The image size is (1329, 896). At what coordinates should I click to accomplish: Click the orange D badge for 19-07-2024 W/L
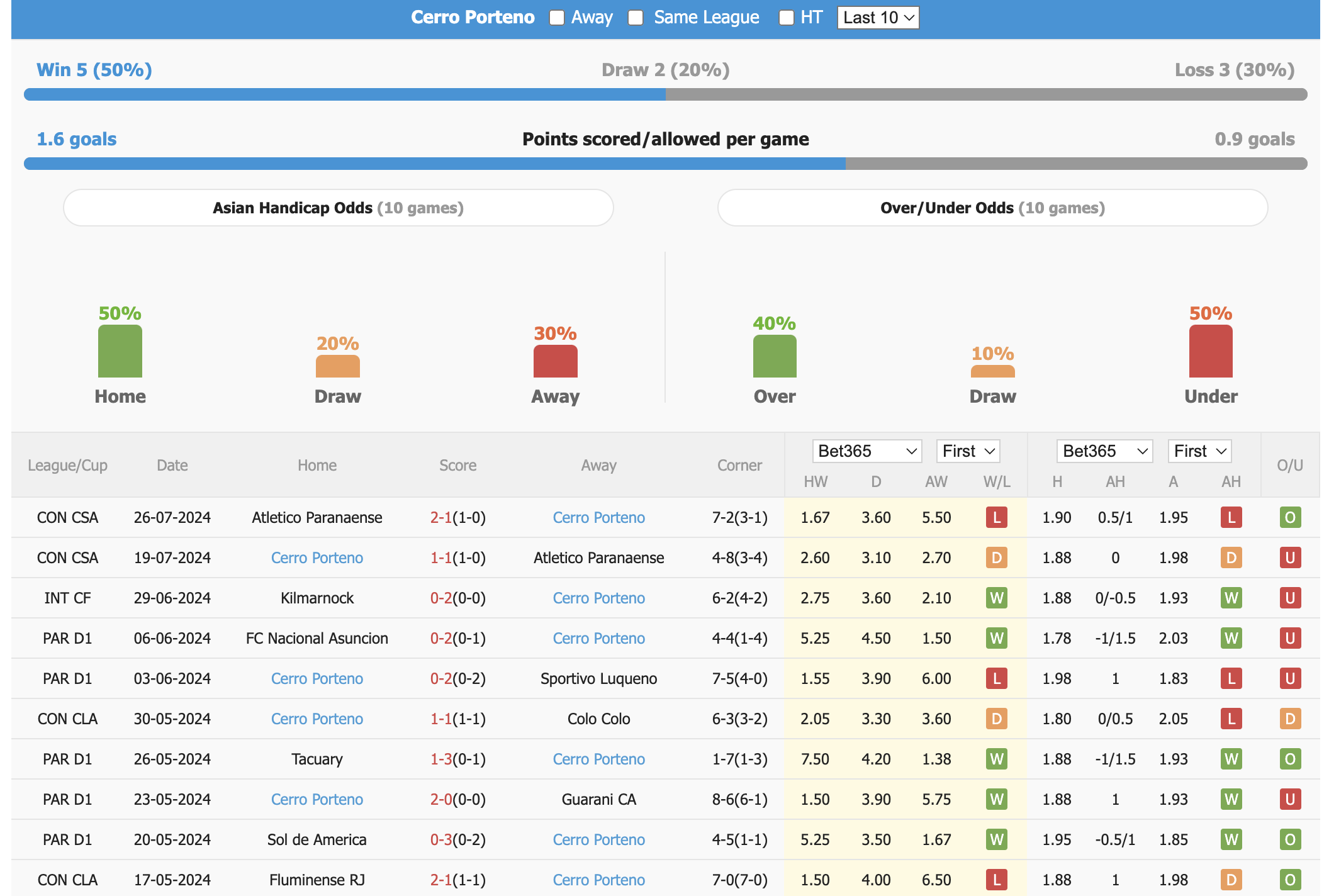tap(997, 557)
